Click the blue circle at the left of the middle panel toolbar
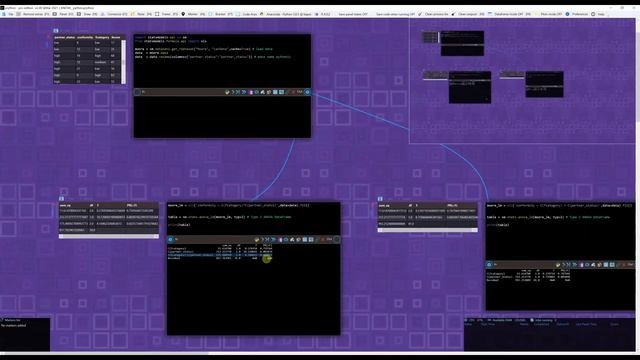The width and height of the screenshot is (640, 360). [171, 240]
